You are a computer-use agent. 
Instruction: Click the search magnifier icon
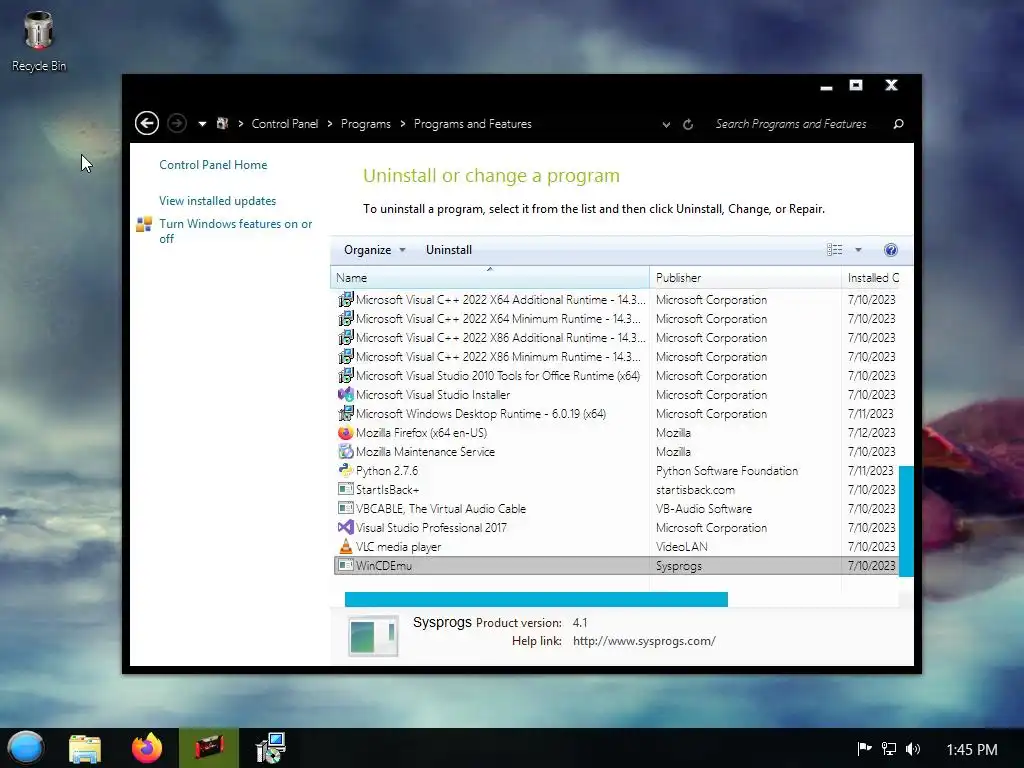point(898,123)
